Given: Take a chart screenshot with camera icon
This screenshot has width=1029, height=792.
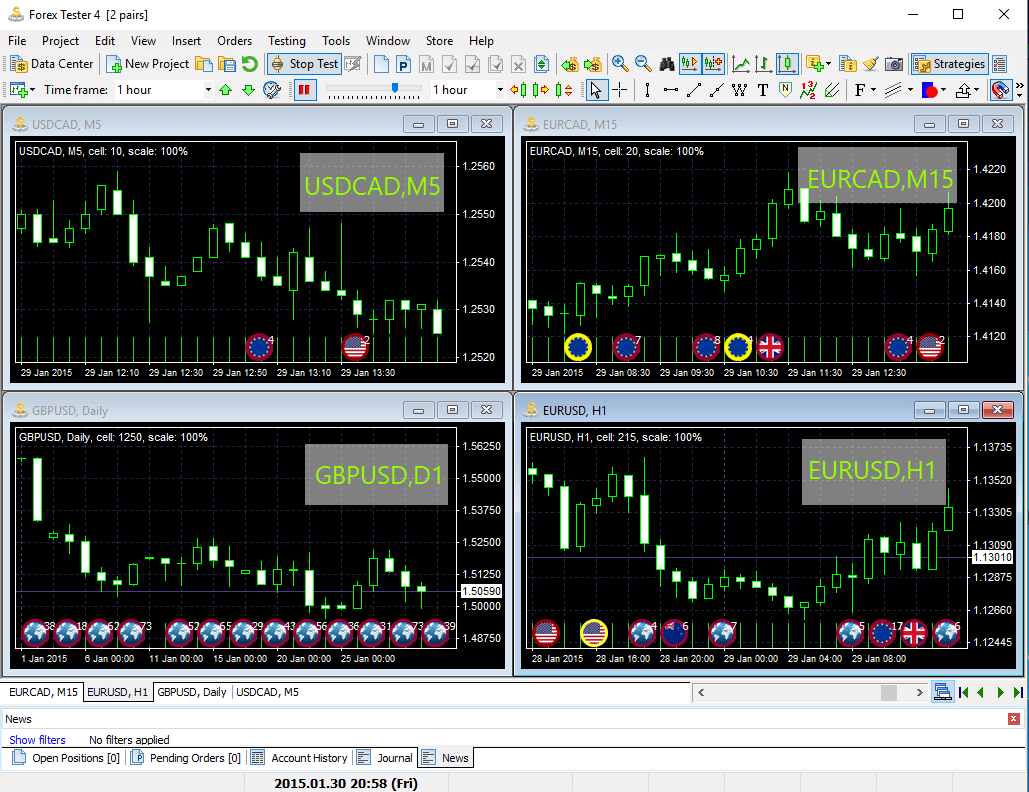Looking at the screenshot, I should point(893,64).
